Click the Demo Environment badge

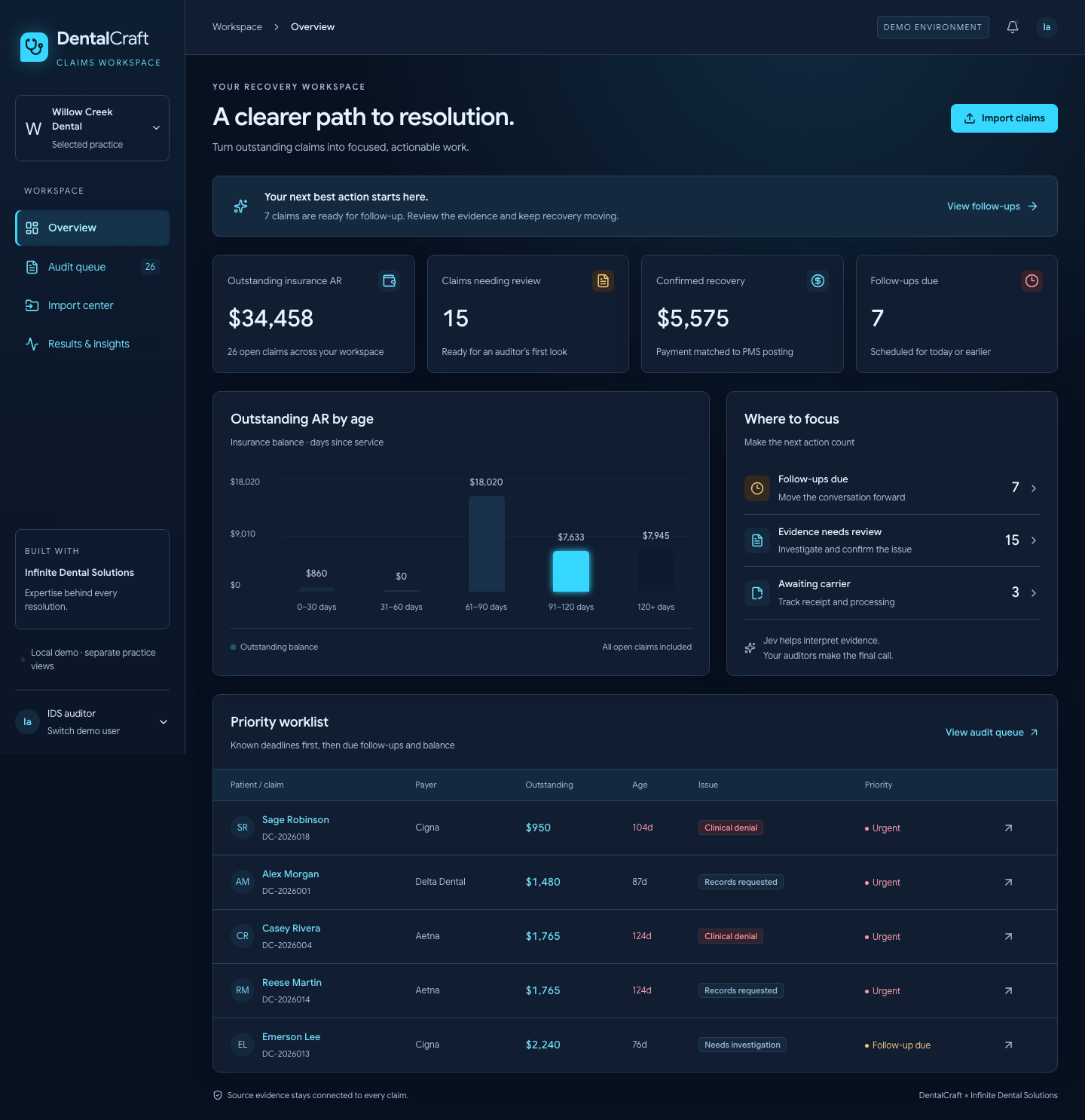[x=933, y=27]
